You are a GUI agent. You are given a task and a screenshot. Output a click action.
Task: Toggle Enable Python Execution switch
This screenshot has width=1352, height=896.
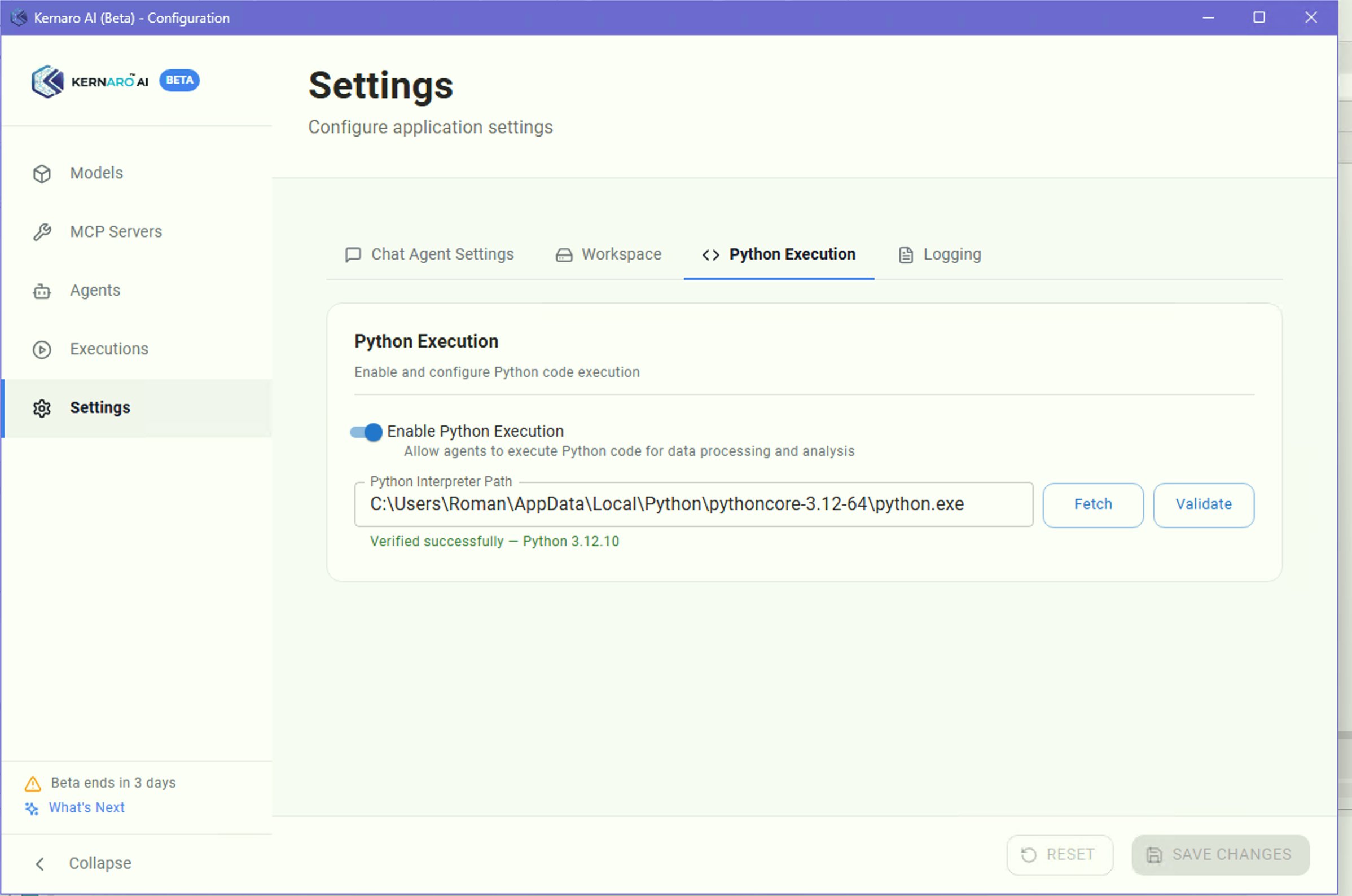366,432
